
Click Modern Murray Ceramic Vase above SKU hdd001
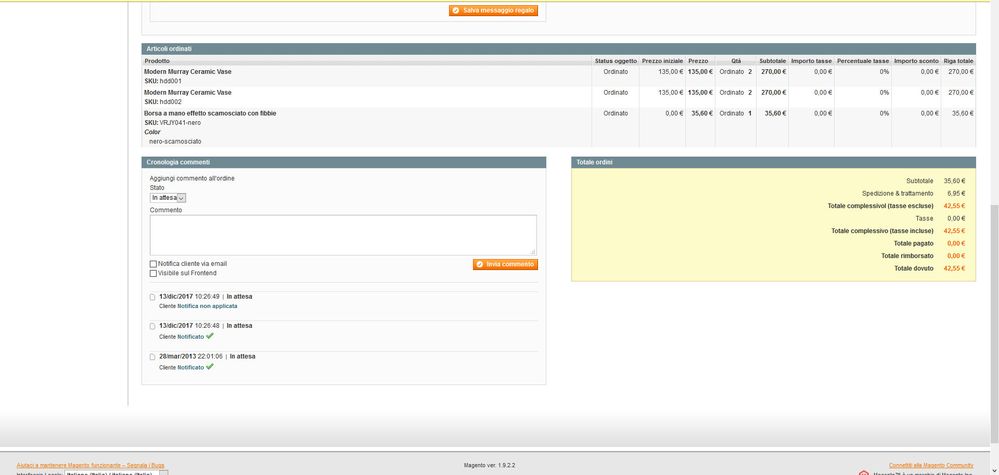pyautogui.click(x=188, y=72)
